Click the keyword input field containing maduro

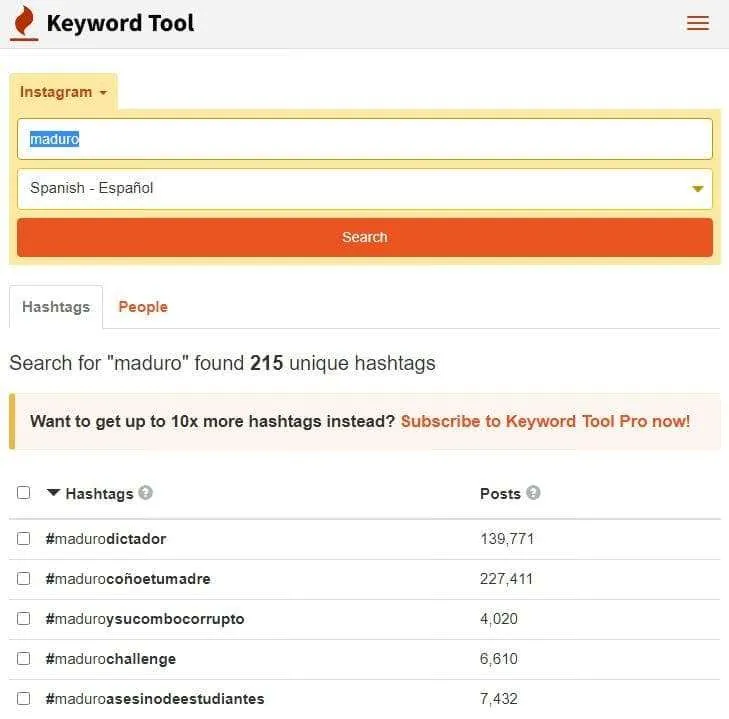(364, 139)
